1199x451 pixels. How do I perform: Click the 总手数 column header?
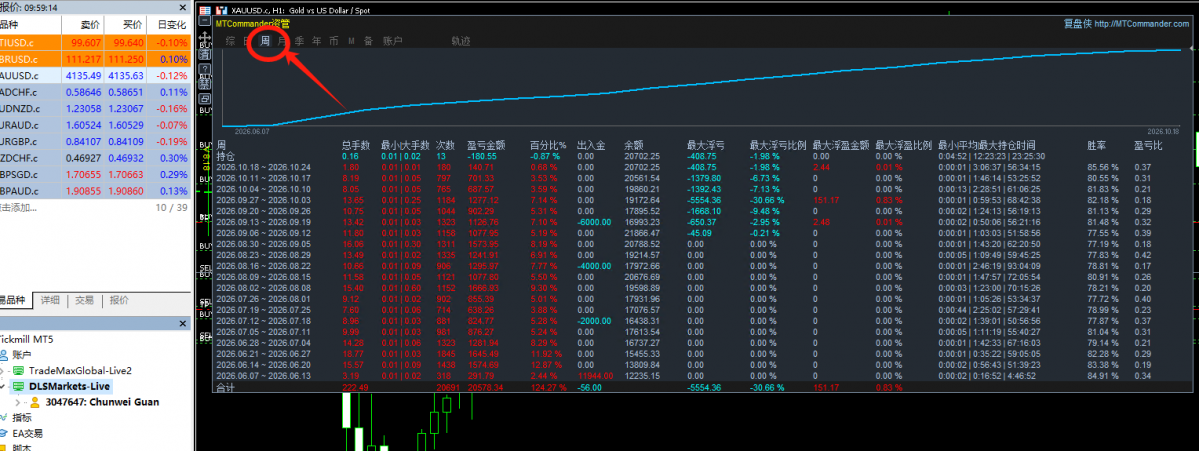pos(356,144)
